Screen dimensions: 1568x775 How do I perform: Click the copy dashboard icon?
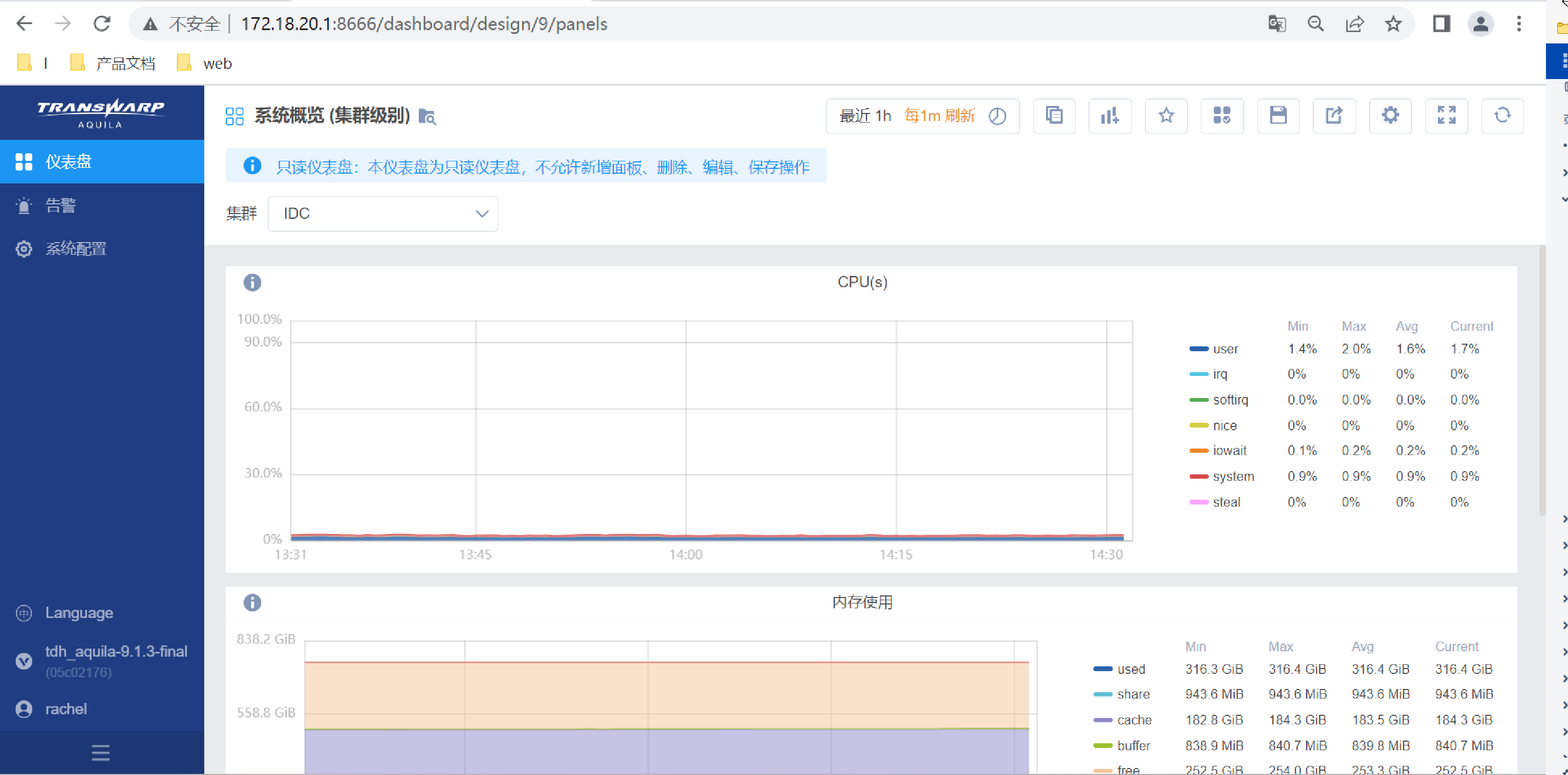click(x=1054, y=116)
